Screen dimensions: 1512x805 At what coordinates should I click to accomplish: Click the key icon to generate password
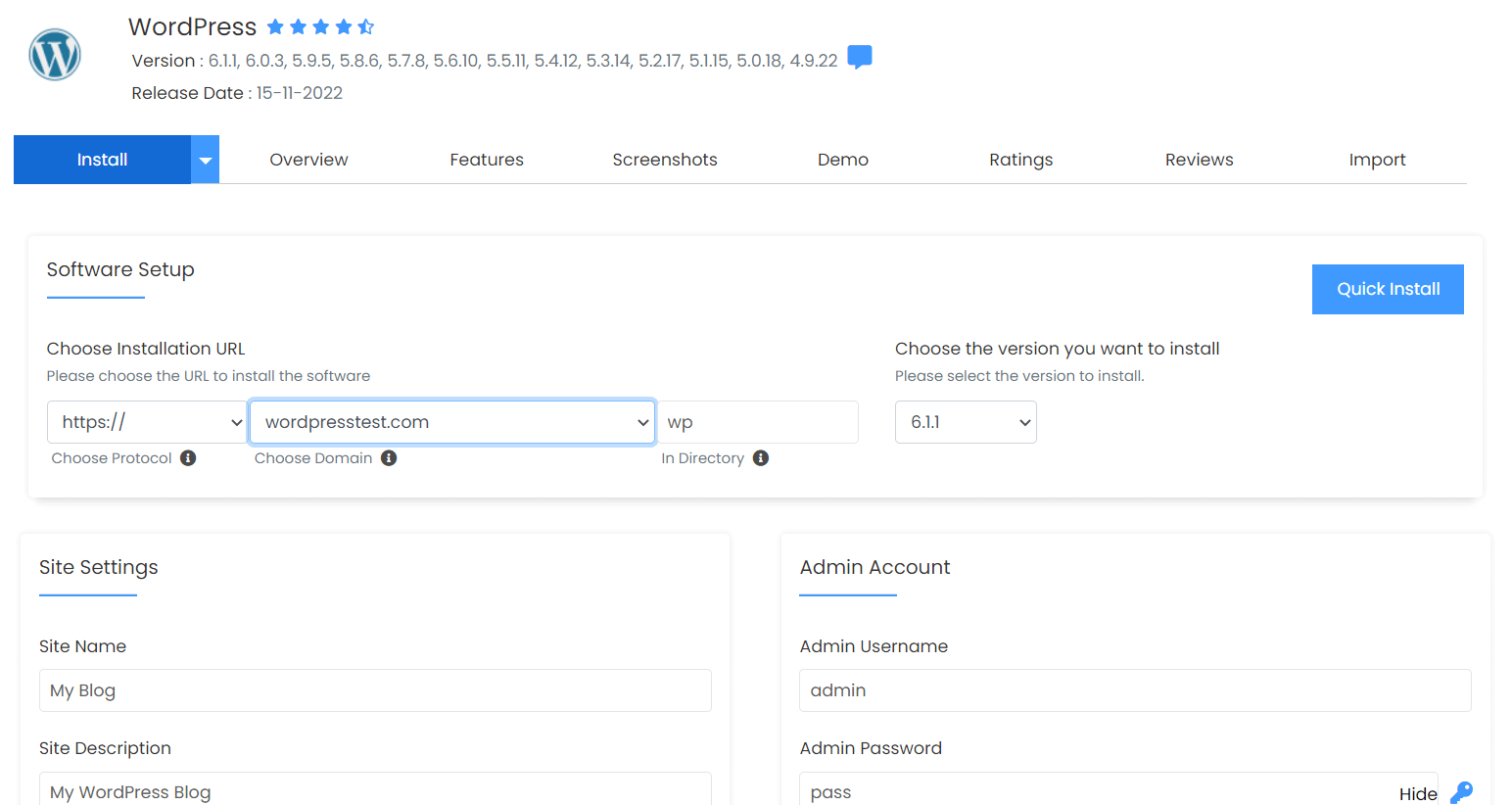[1461, 792]
